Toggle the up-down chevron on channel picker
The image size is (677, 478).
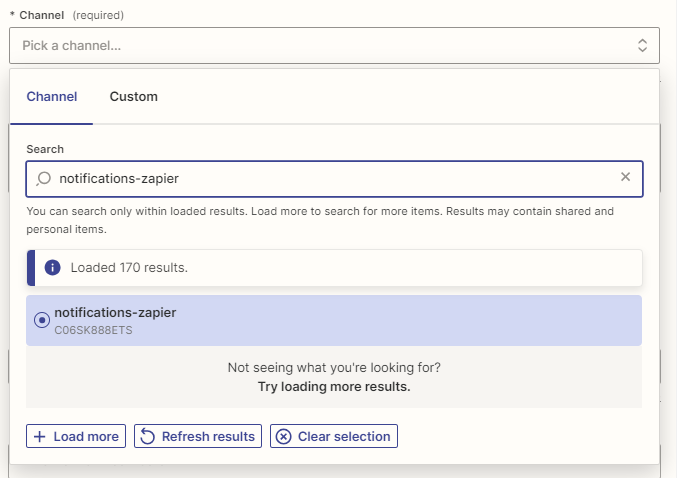(642, 45)
